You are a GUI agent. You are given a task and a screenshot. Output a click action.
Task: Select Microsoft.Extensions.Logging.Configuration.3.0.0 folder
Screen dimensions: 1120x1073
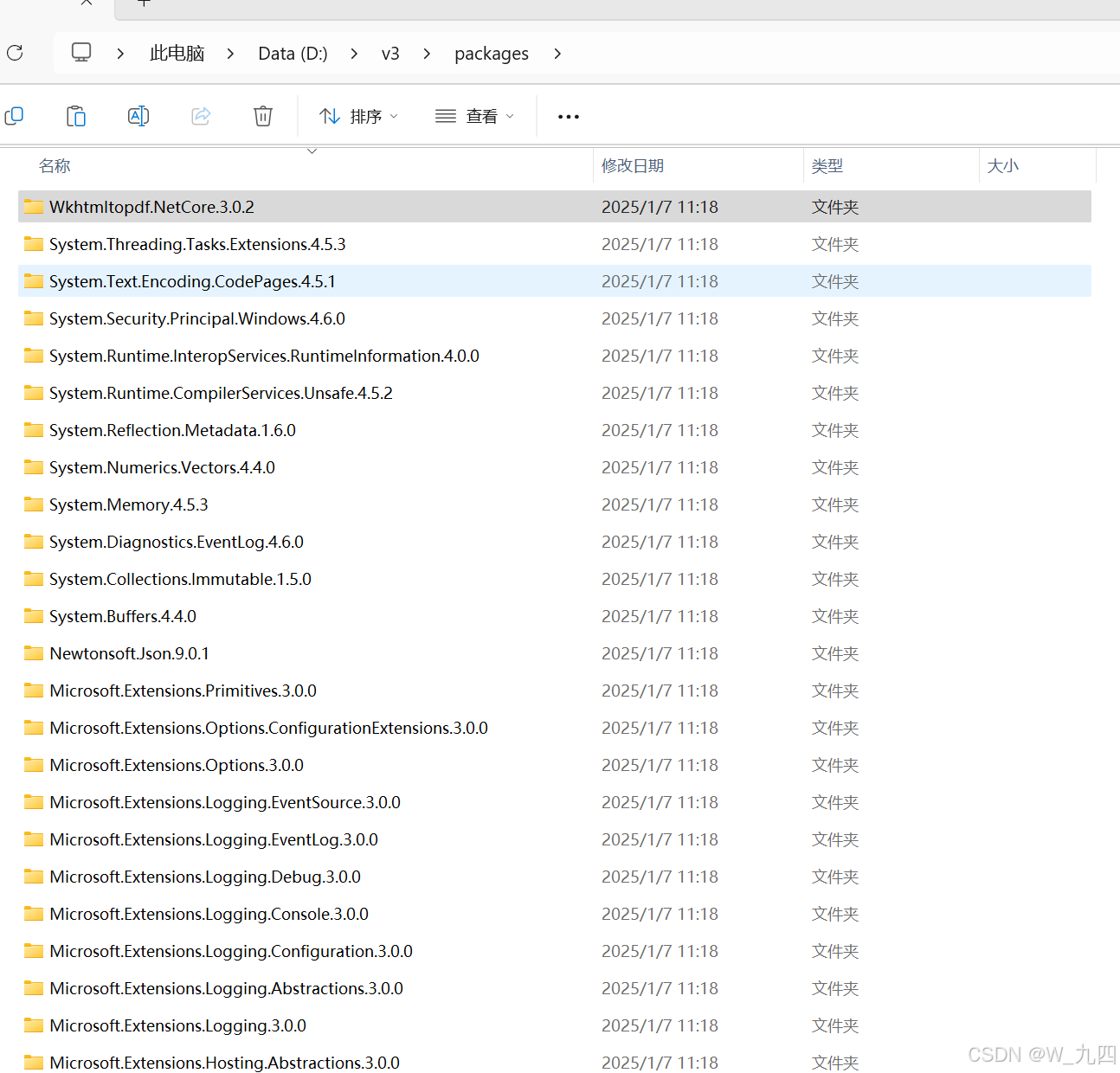[554, 951]
